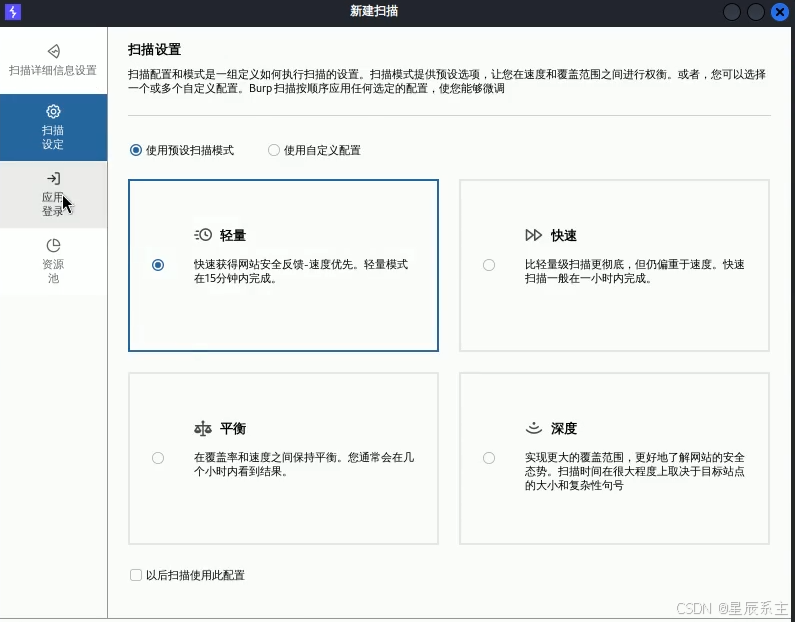
Task: Click the 平衡 card description text
Action: coord(304,464)
